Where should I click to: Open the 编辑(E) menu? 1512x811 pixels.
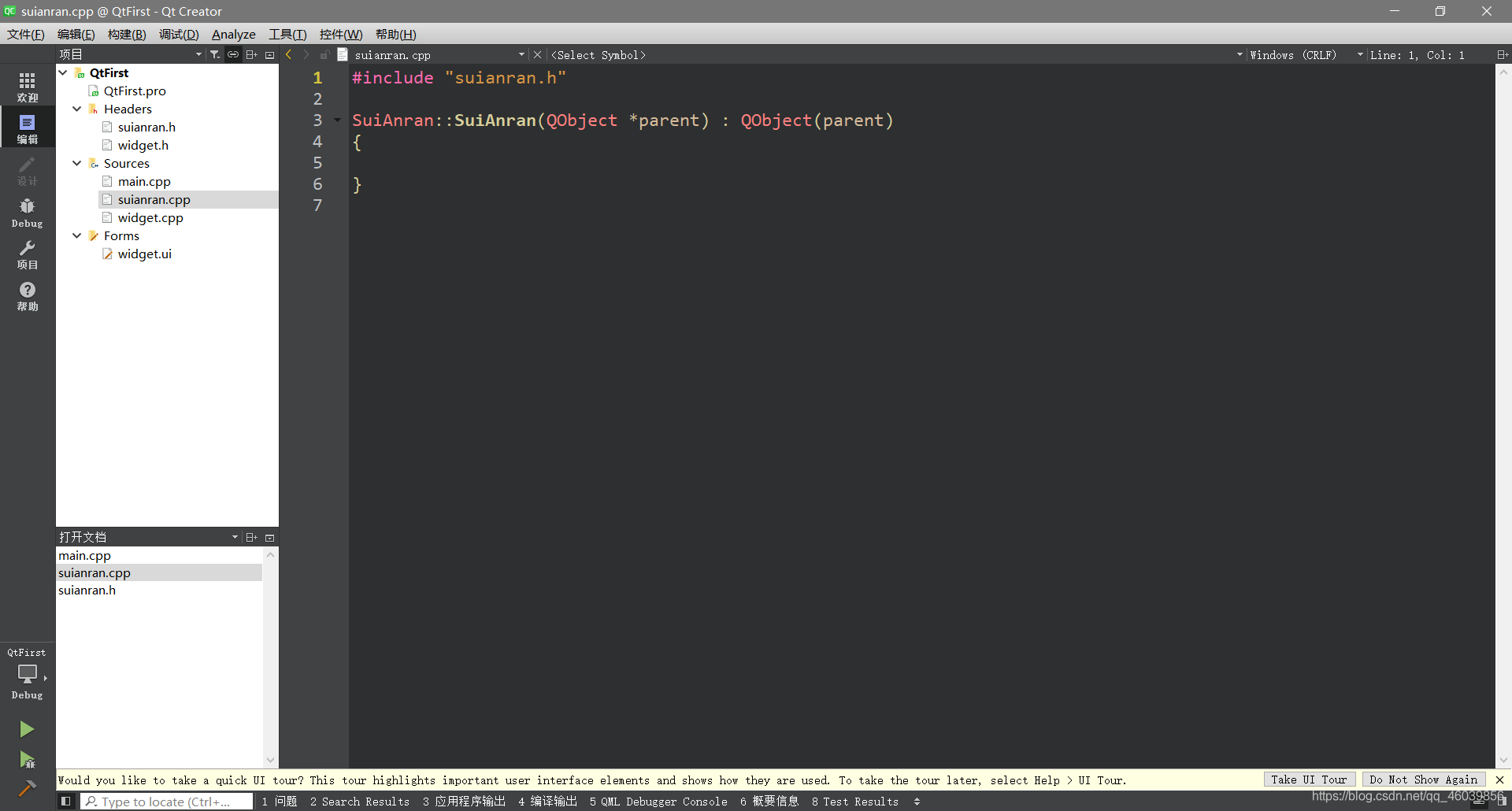(x=76, y=34)
